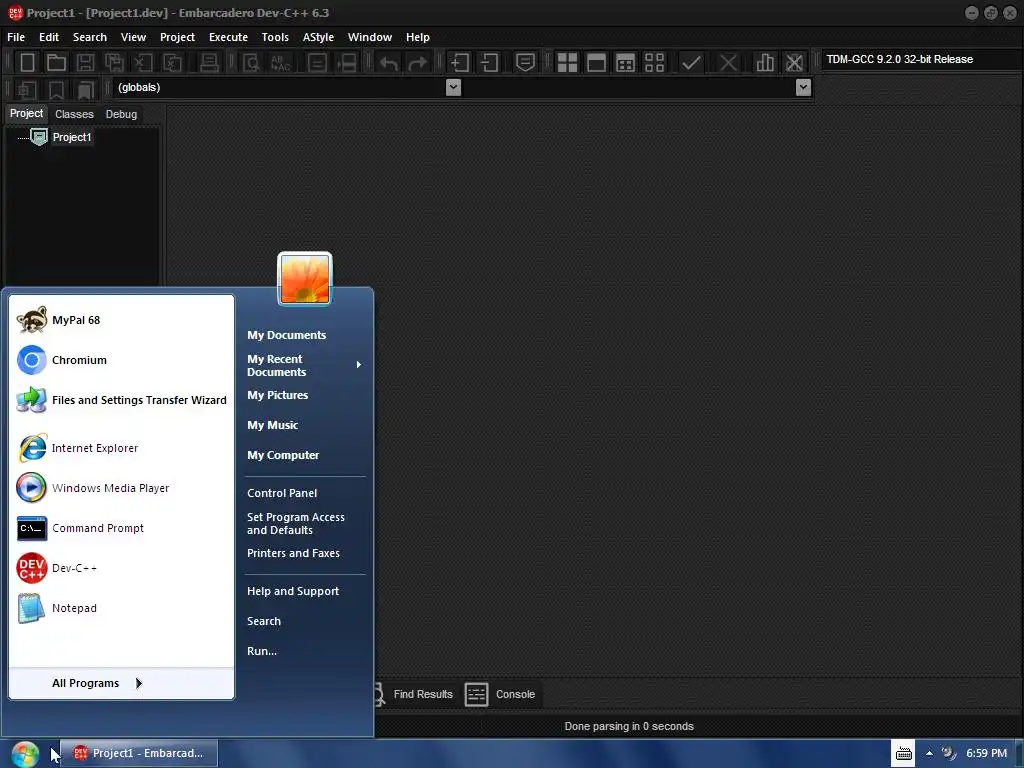Click the New file toolbar icon
Screen dimensions: 1024x768
point(27,63)
